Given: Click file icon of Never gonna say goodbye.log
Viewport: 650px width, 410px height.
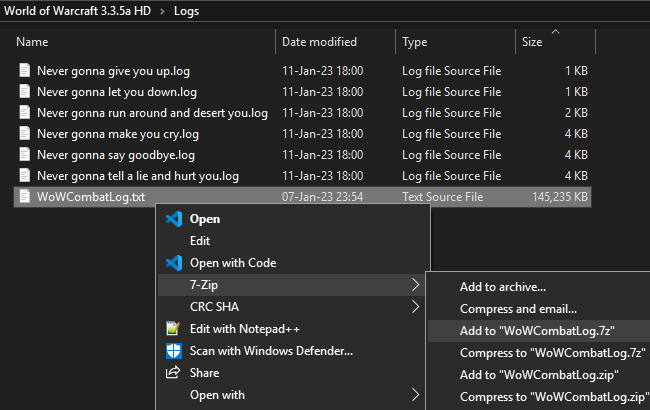Looking at the screenshot, I should [x=25, y=155].
